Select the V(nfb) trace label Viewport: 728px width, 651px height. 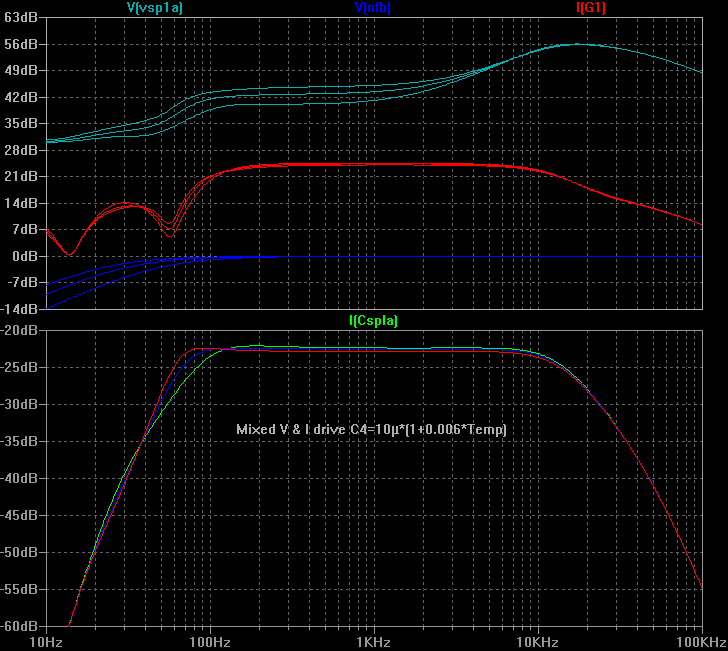click(372, 8)
